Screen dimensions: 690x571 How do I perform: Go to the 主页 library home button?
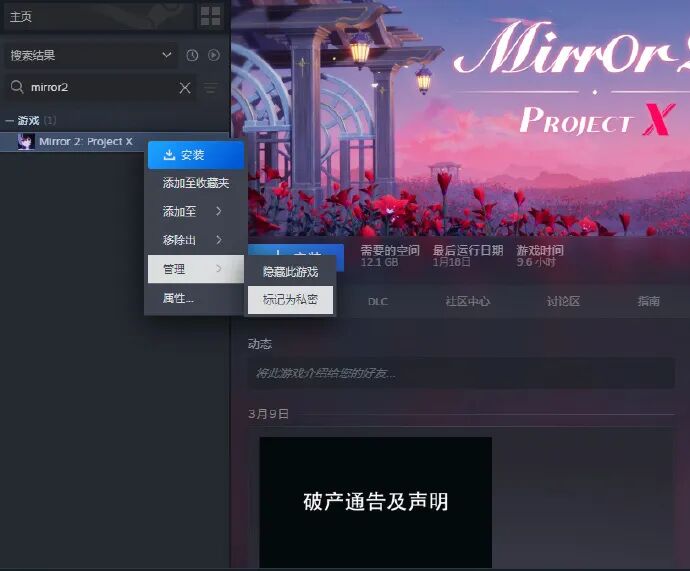tap(99, 17)
